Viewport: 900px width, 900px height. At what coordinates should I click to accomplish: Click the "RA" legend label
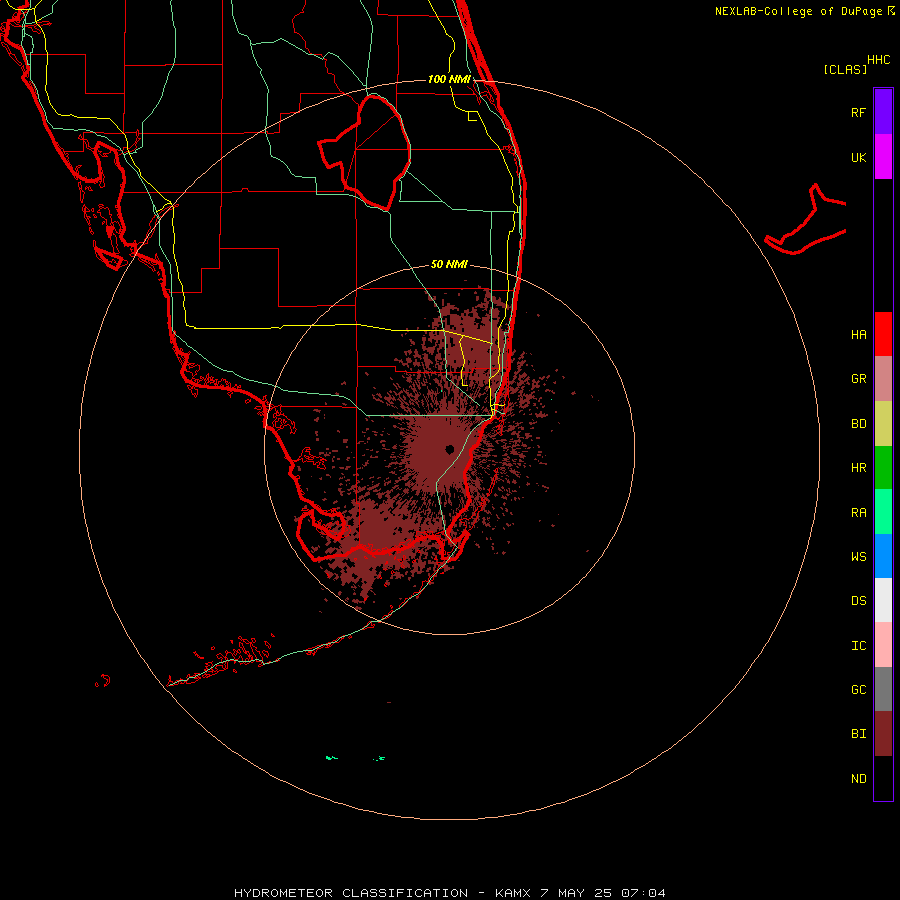(x=858, y=513)
